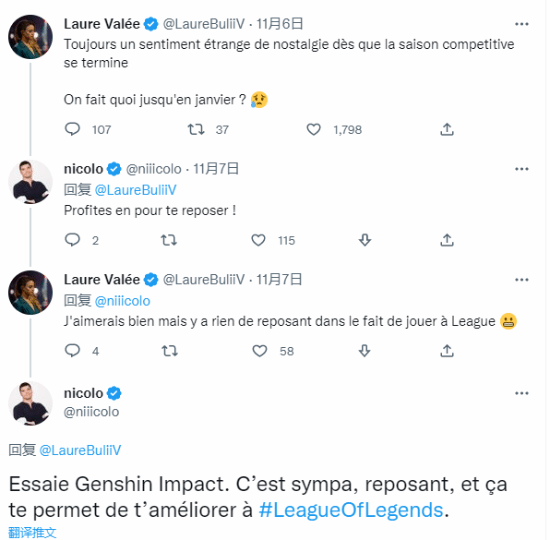Open more options on the 11月6日 tweet
The width and height of the screenshot is (550, 540).
522,24
